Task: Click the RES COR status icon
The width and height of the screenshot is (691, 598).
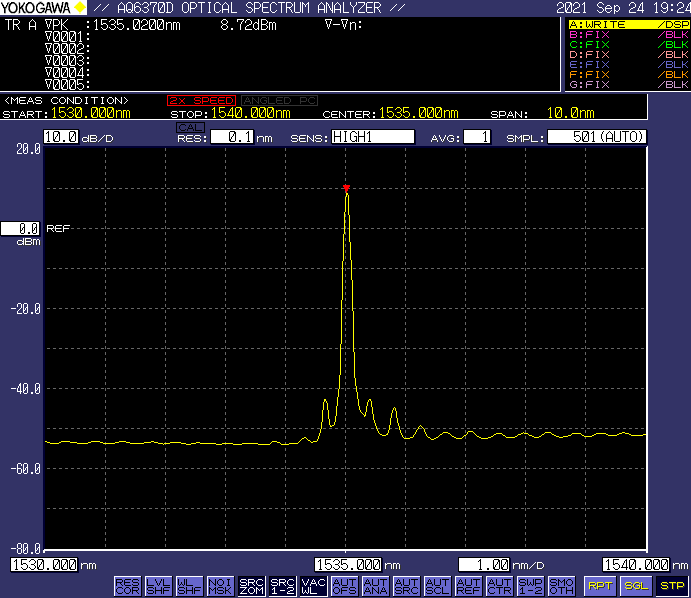Action: pyautogui.click(x=127, y=585)
